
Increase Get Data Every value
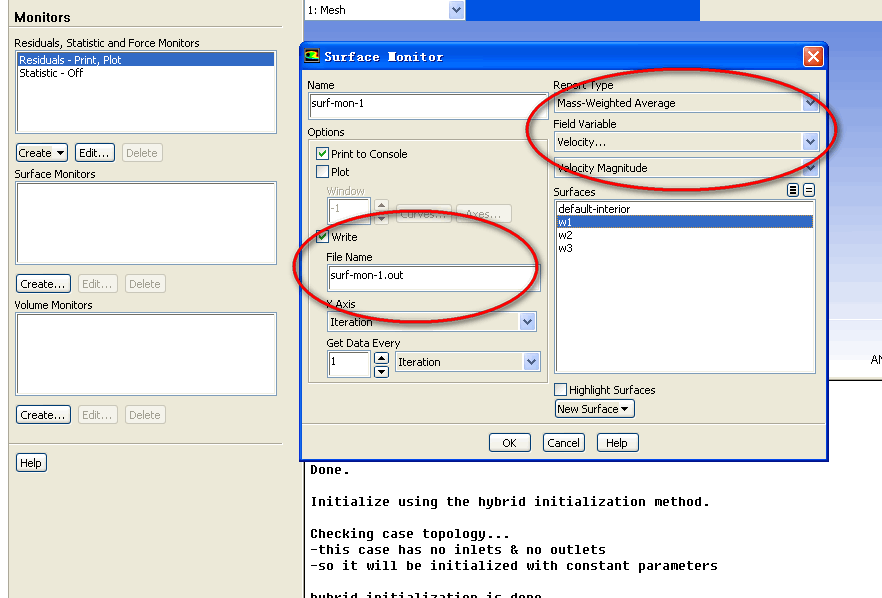tap(381, 358)
